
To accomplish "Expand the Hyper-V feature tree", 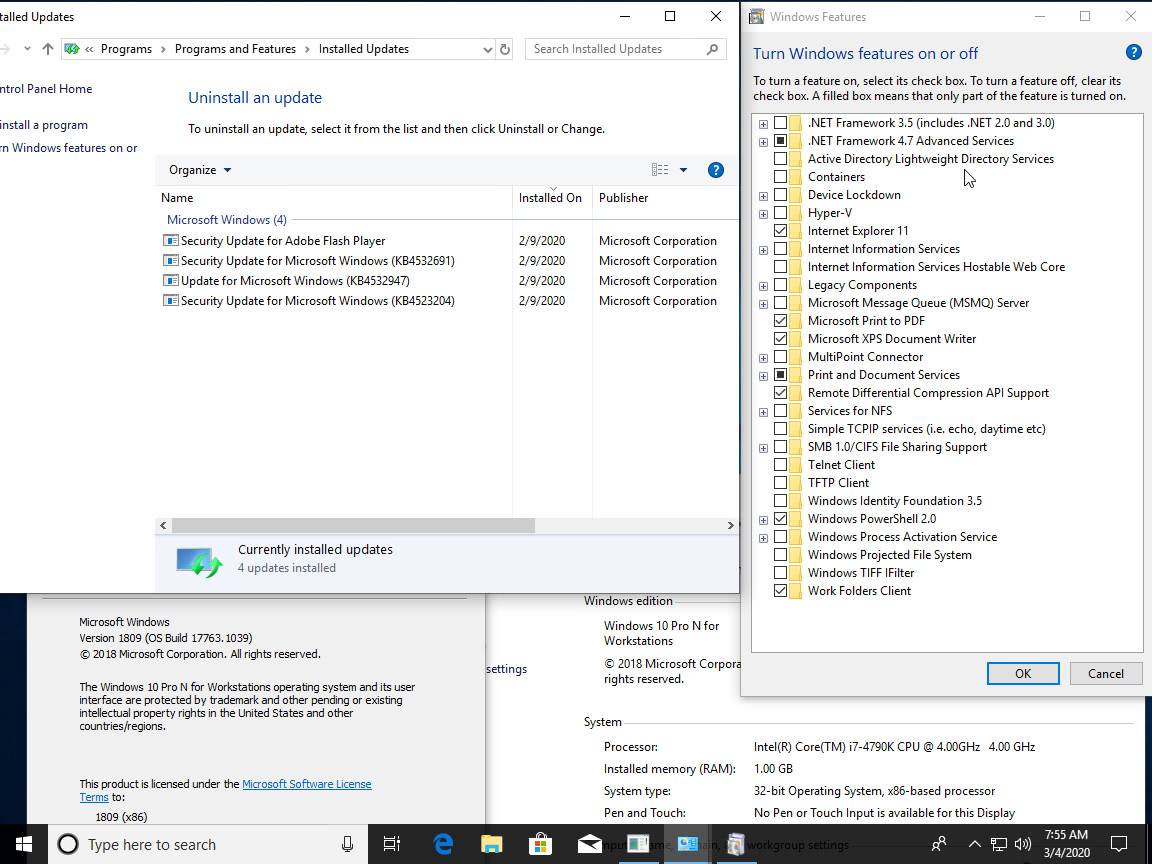I will coord(763,214).
